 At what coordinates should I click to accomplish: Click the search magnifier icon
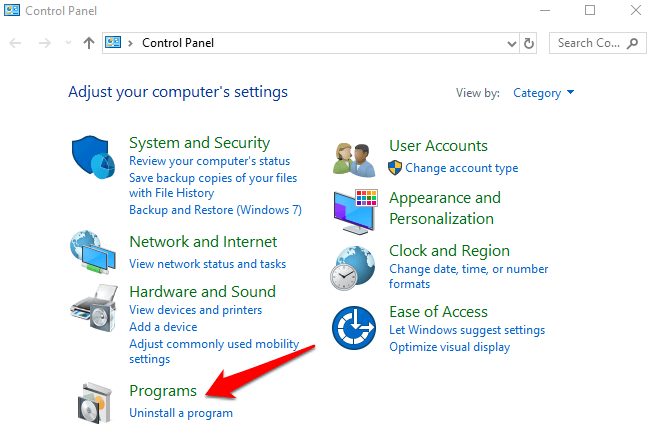click(x=632, y=43)
